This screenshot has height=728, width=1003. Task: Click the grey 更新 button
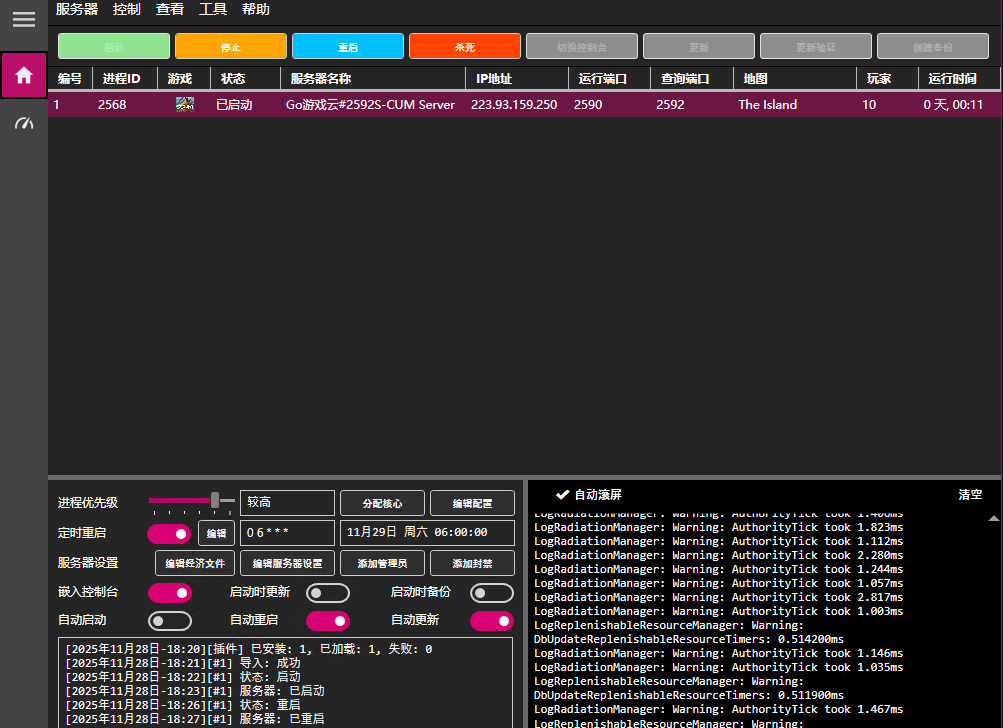pyautogui.click(x=699, y=47)
